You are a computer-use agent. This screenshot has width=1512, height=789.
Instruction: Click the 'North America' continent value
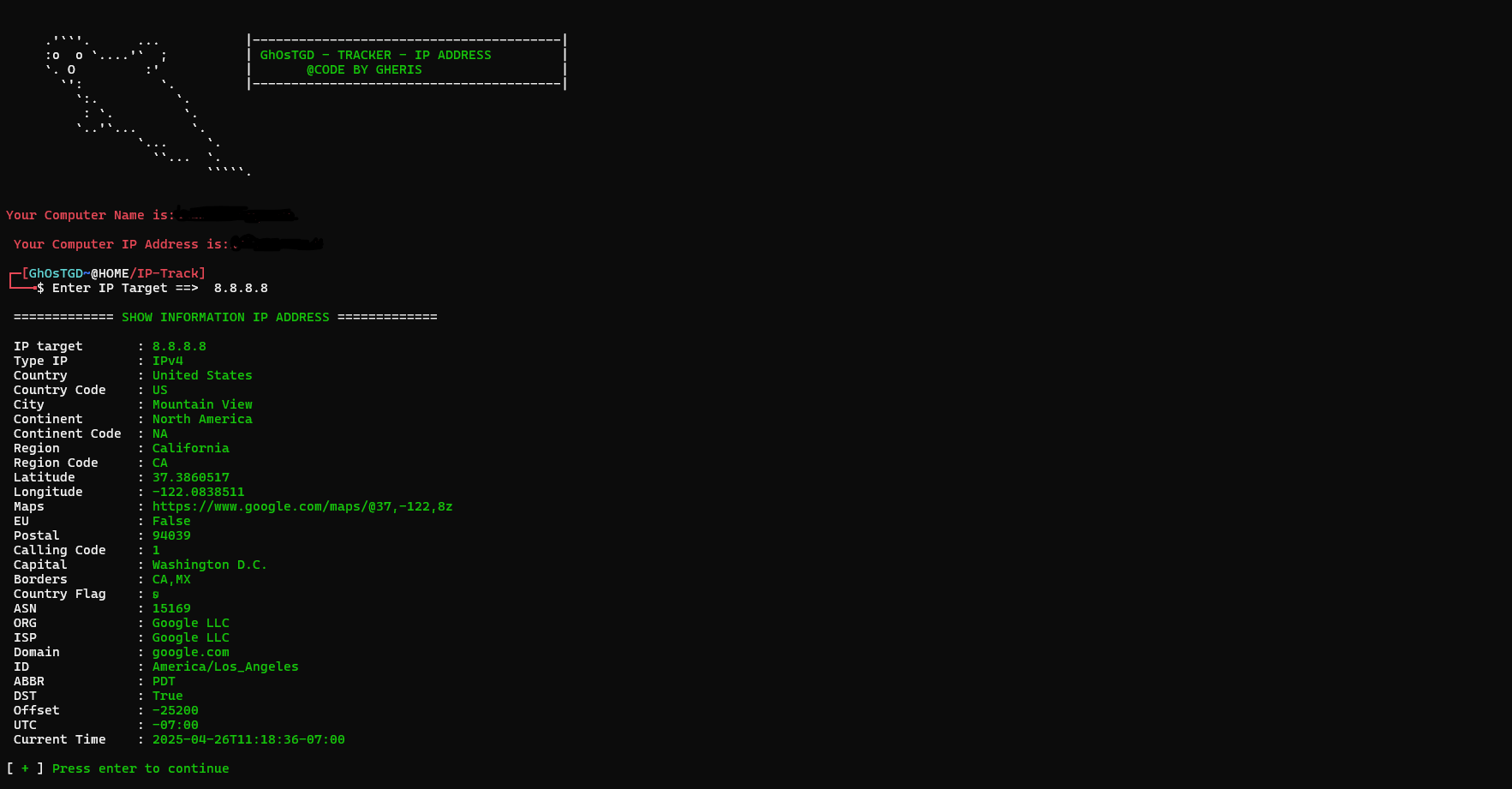pyautogui.click(x=202, y=419)
